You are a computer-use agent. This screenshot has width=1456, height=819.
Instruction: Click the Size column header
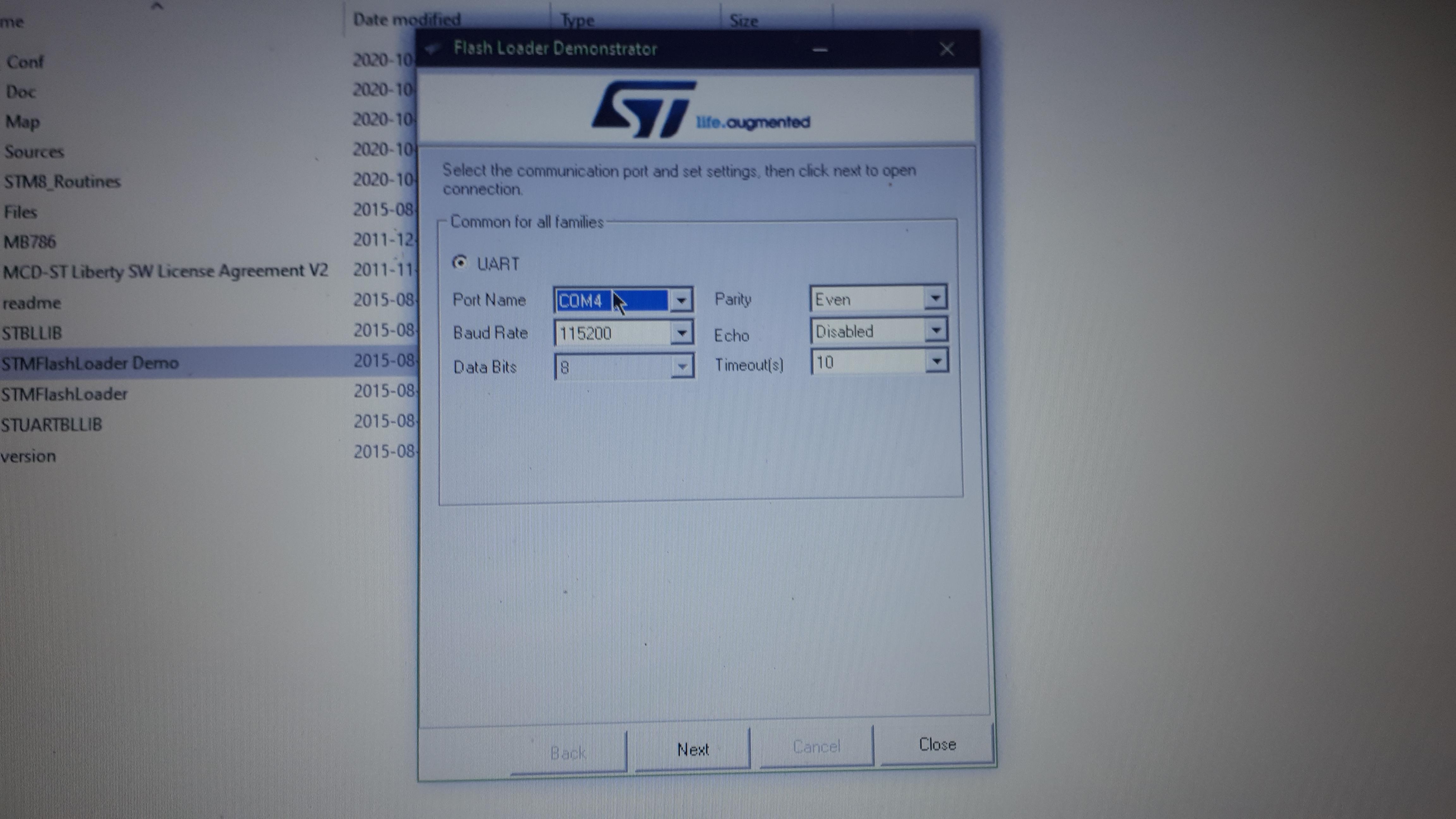click(x=743, y=21)
